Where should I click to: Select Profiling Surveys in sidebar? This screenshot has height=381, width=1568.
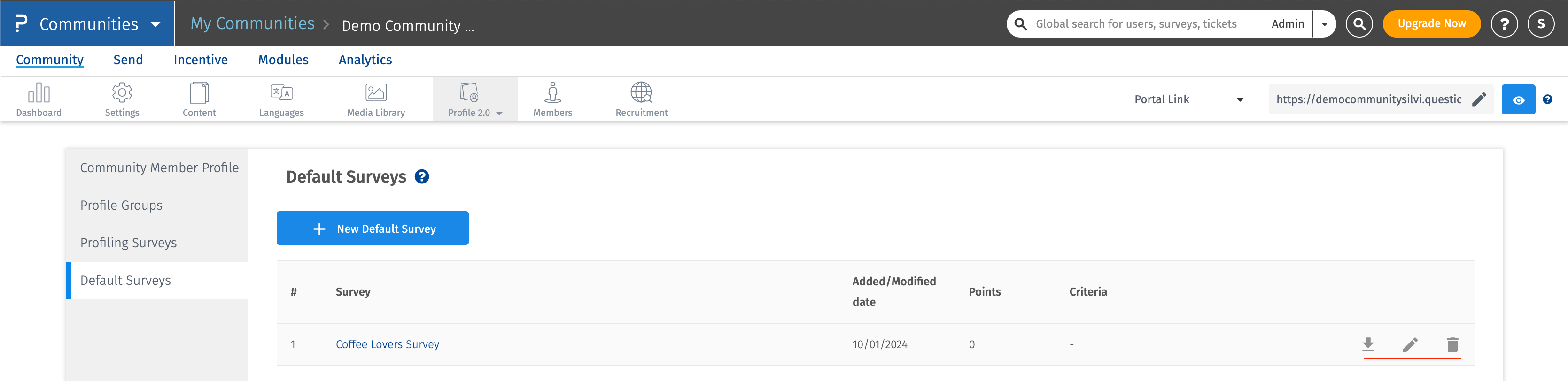[128, 243]
